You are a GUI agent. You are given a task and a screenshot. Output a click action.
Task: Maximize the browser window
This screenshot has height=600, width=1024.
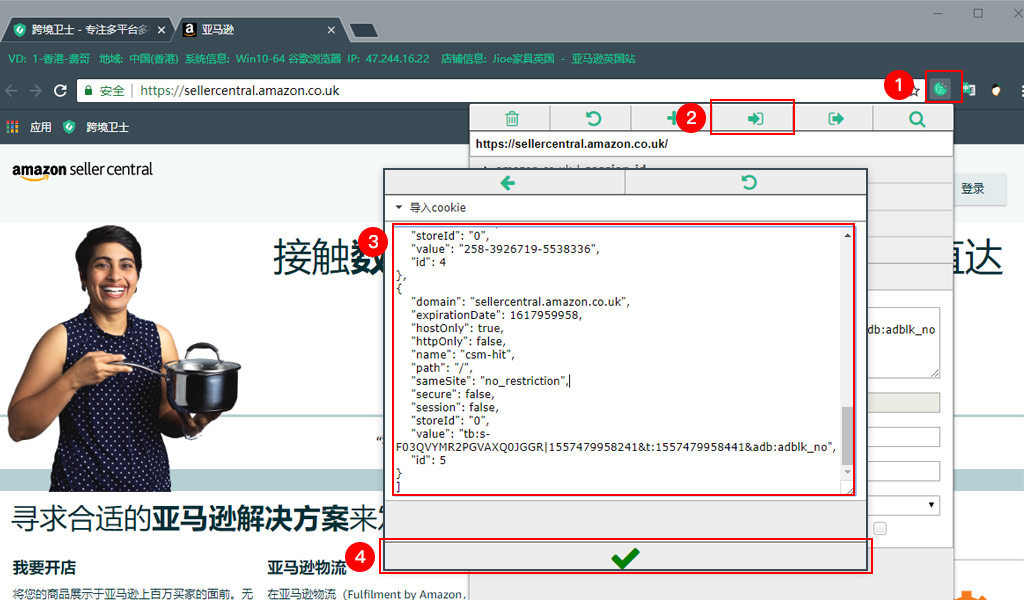(978, 13)
